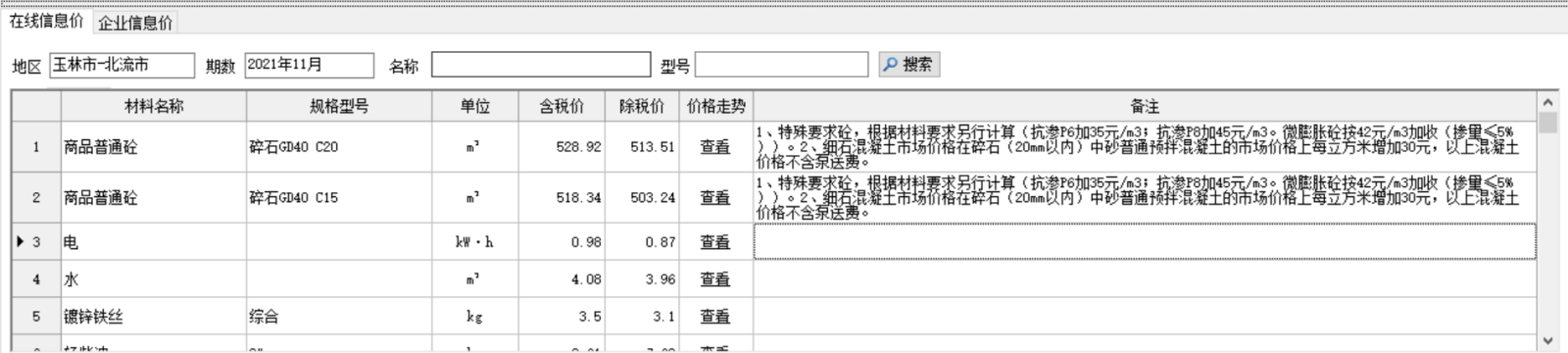This screenshot has width=1568, height=353.
Task: Click the empty remarks cell of 电 row
Action: (x=1145, y=242)
